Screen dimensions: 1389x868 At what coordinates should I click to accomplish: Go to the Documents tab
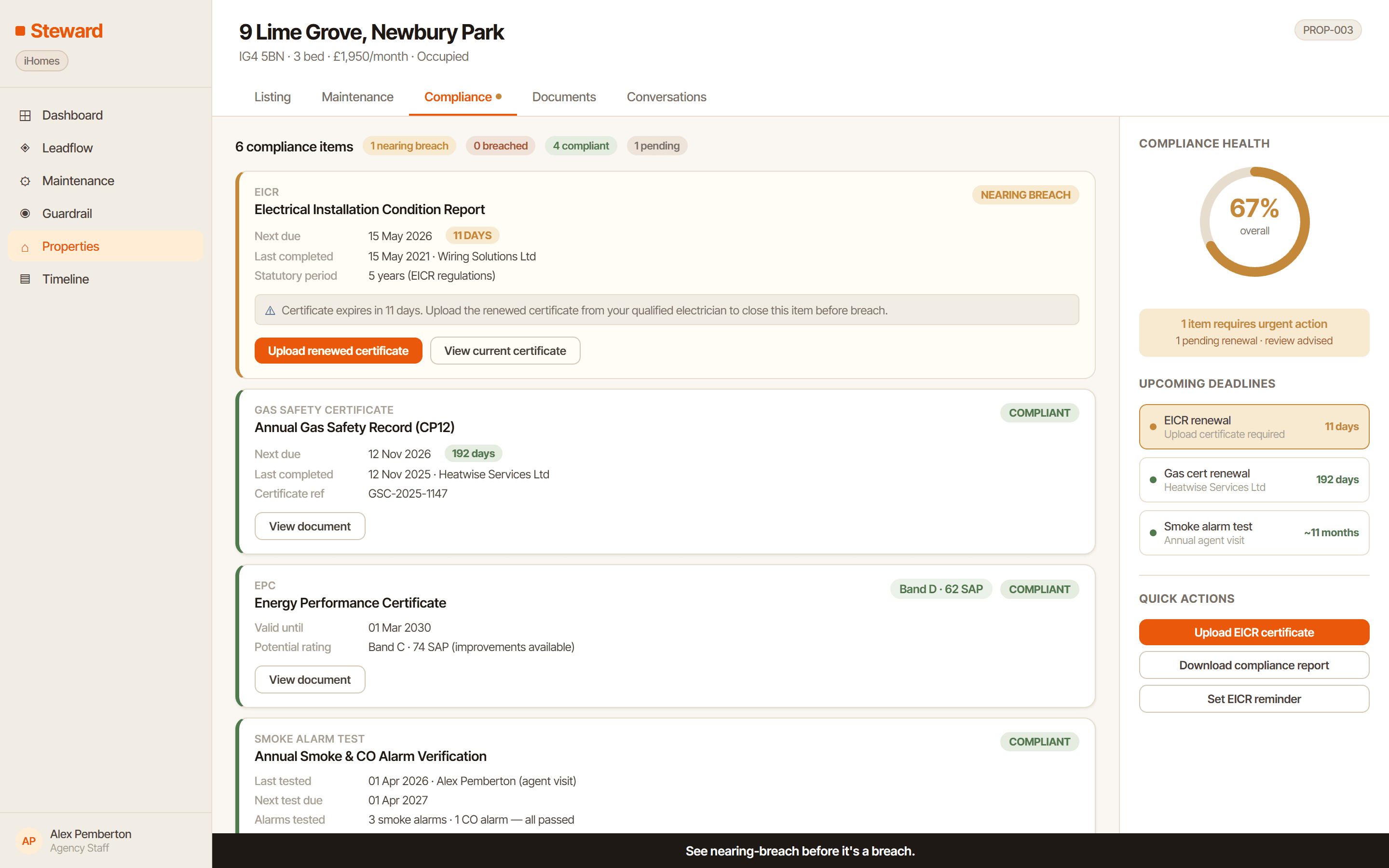tap(564, 97)
